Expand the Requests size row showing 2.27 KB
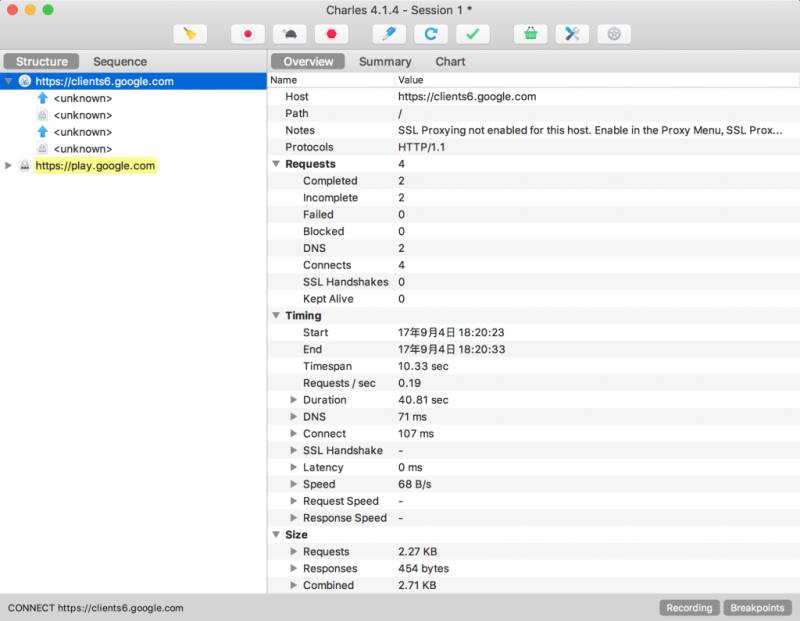800x621 pixels. (x=293, y=551)
